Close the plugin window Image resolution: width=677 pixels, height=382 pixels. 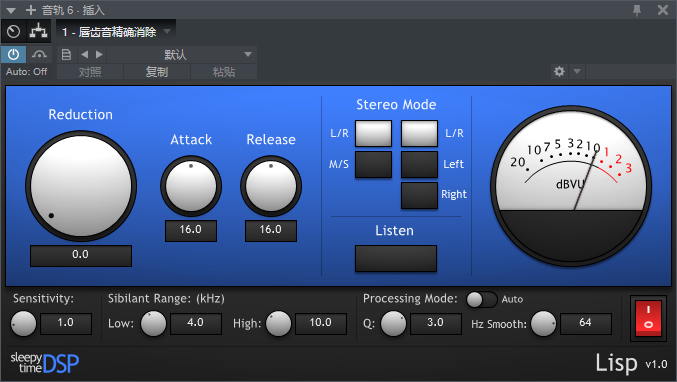[663, 10]
